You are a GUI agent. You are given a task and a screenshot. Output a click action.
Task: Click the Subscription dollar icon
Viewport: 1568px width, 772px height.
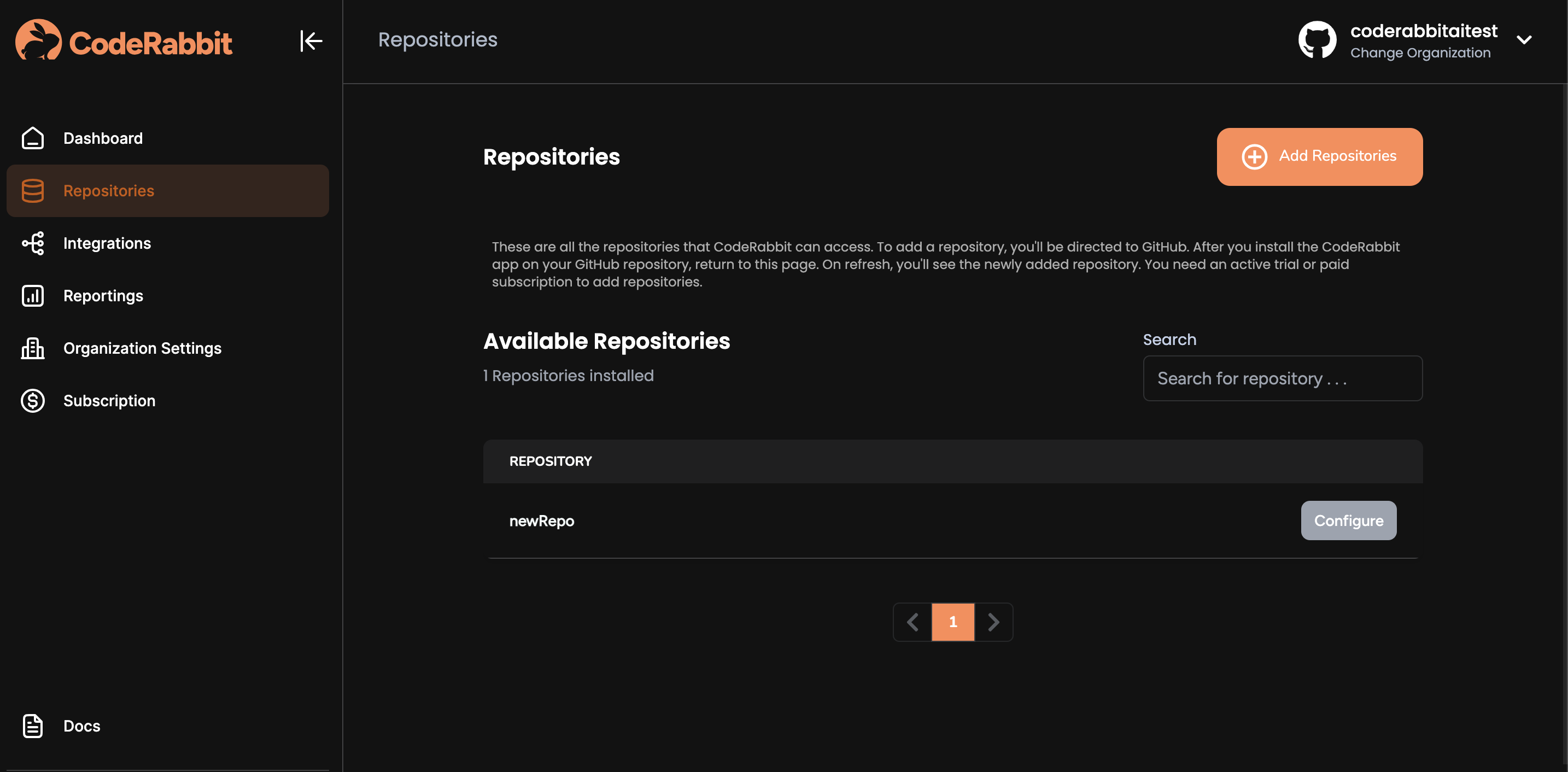33,401
